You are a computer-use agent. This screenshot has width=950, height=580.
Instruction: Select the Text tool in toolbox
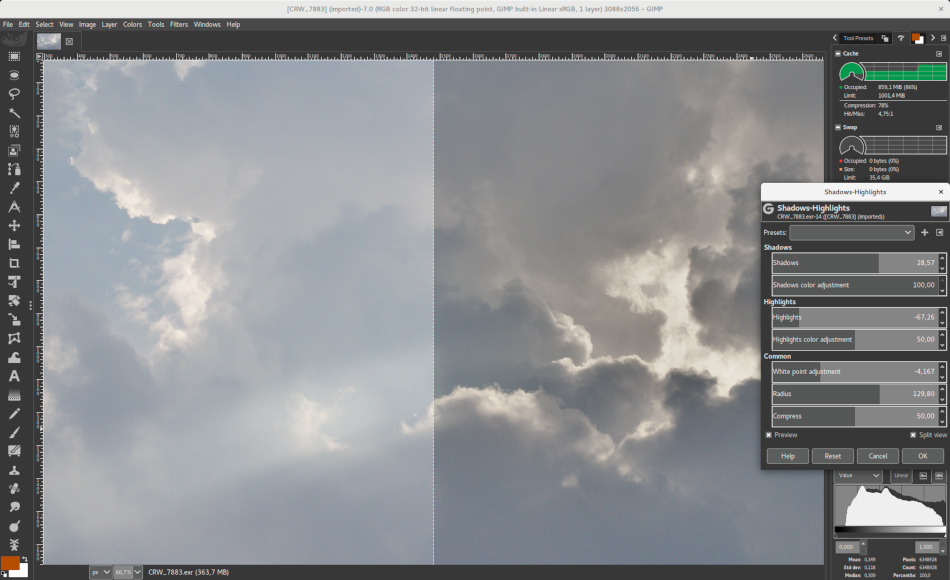point(15,376)
